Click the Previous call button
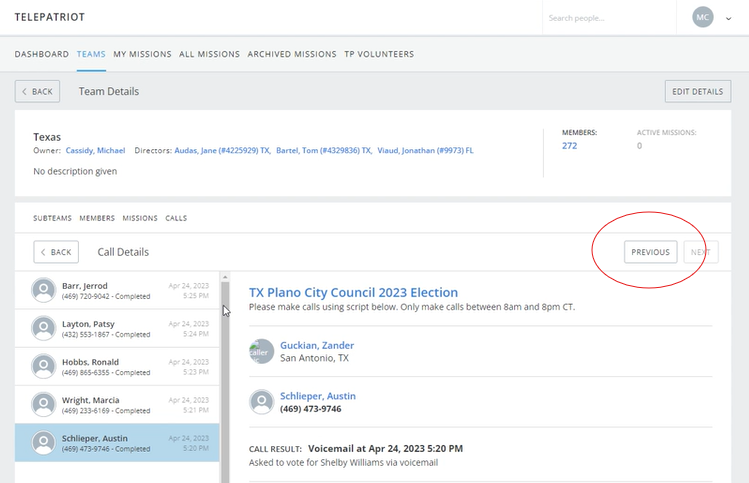749x483 pixels. point(650,252)
